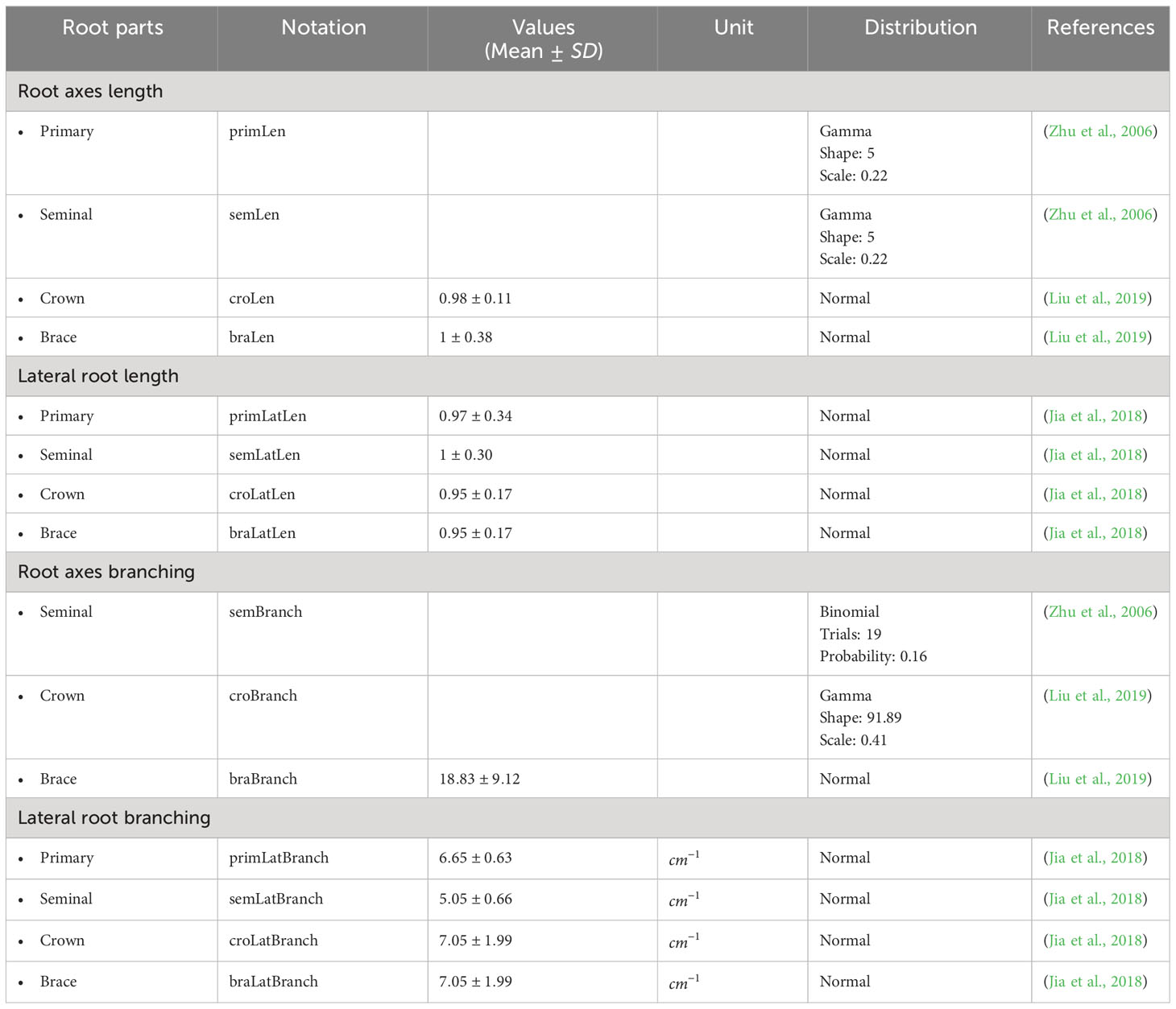Click '7.05 ± 1.99' in the braLatBranch row
Image resolution: width=1176 pixels, height=1009 pixels.
(x=475, y=981)
